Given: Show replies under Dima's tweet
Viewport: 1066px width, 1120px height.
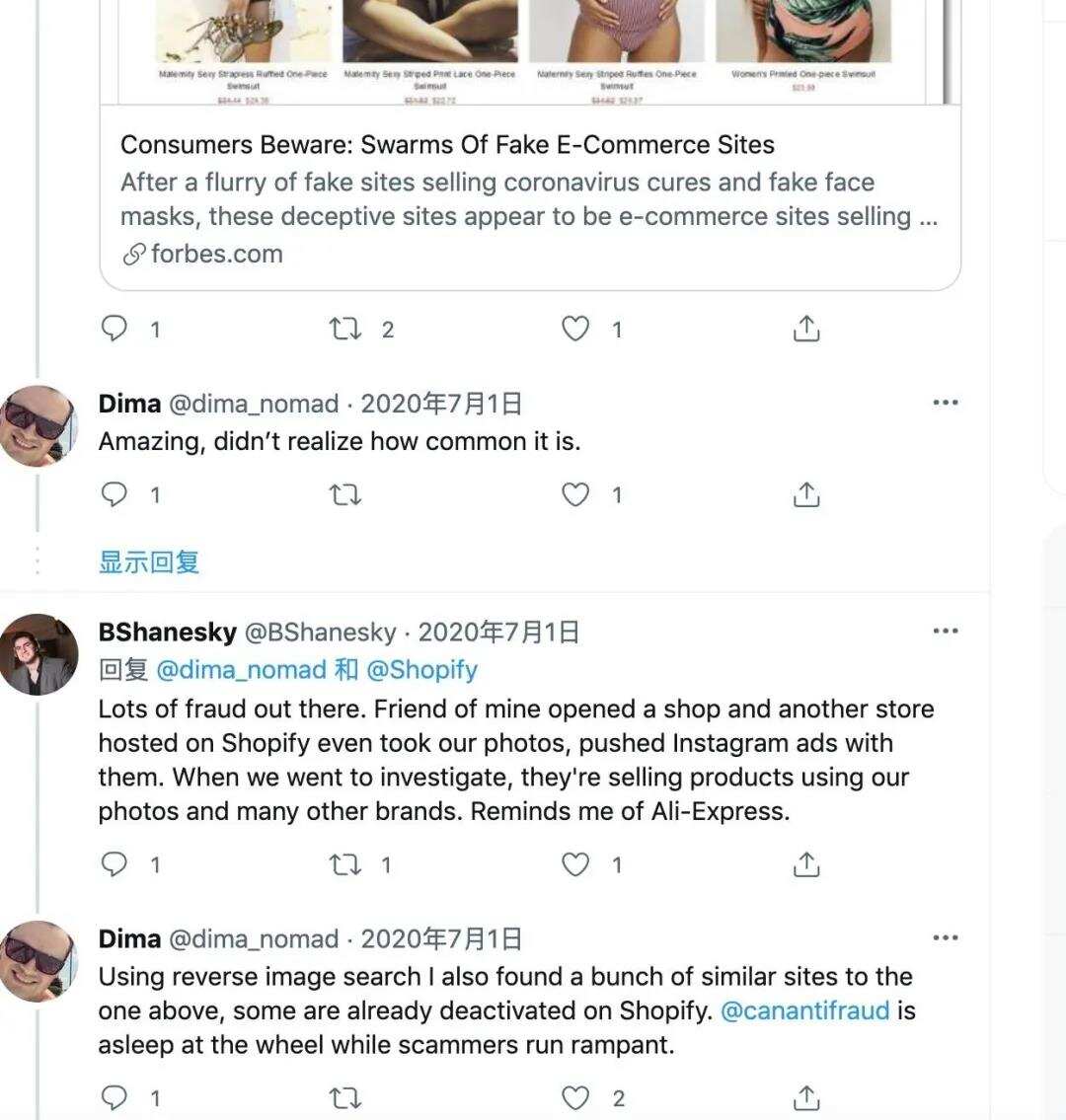Looking at the screenshot, I should (146, 561).
